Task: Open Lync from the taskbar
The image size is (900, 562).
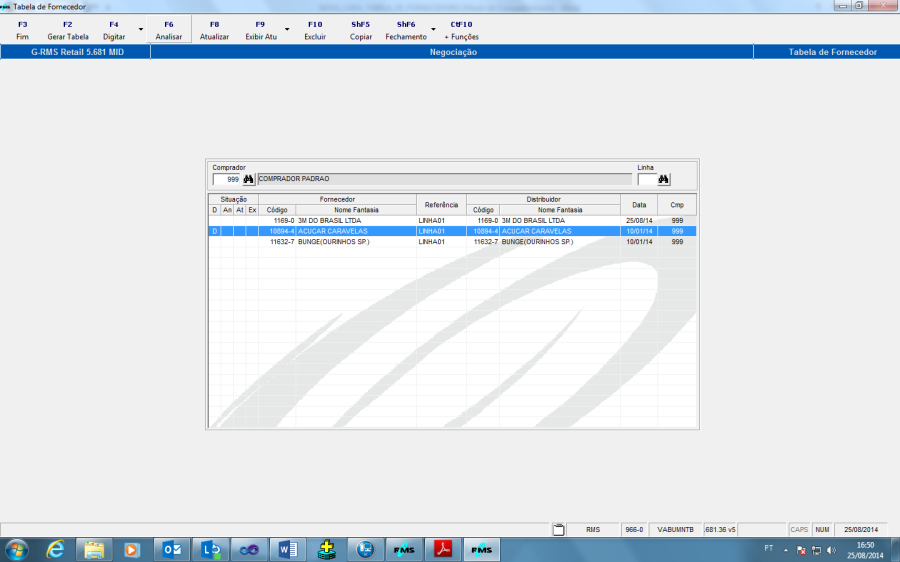Action: (211, 550)
